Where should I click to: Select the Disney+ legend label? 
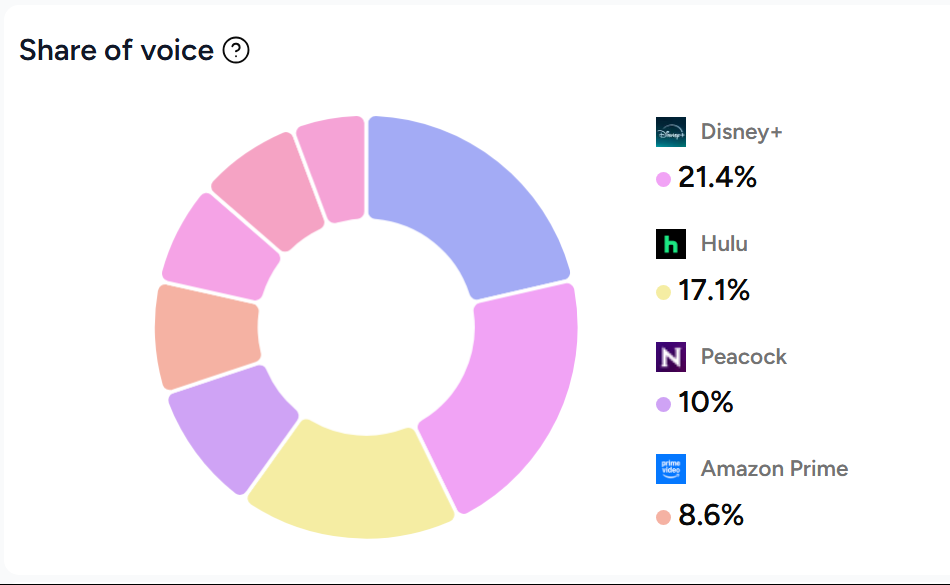[x=741, y=132]
